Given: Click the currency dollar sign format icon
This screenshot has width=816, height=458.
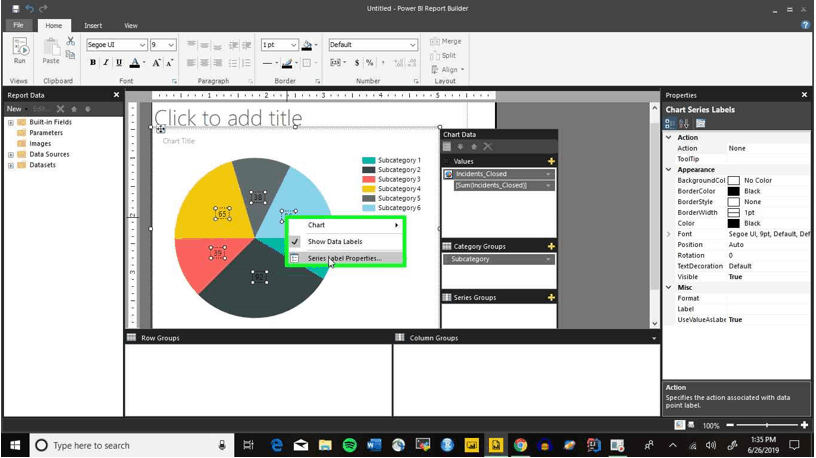Looking at the screenshot, I should (356, 63).
